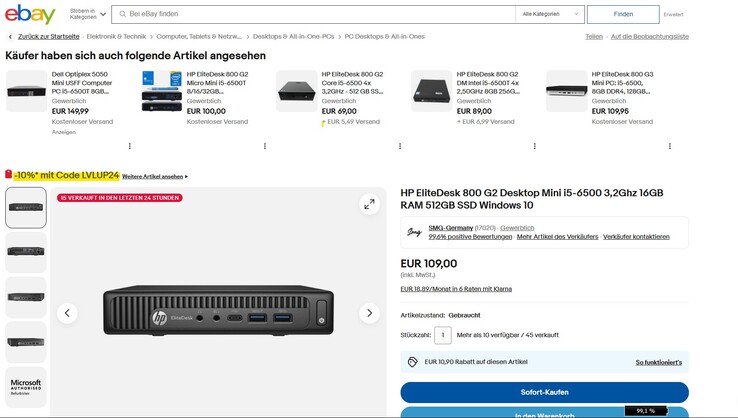
Task: Click the discount tag icon
Action: 9,175
